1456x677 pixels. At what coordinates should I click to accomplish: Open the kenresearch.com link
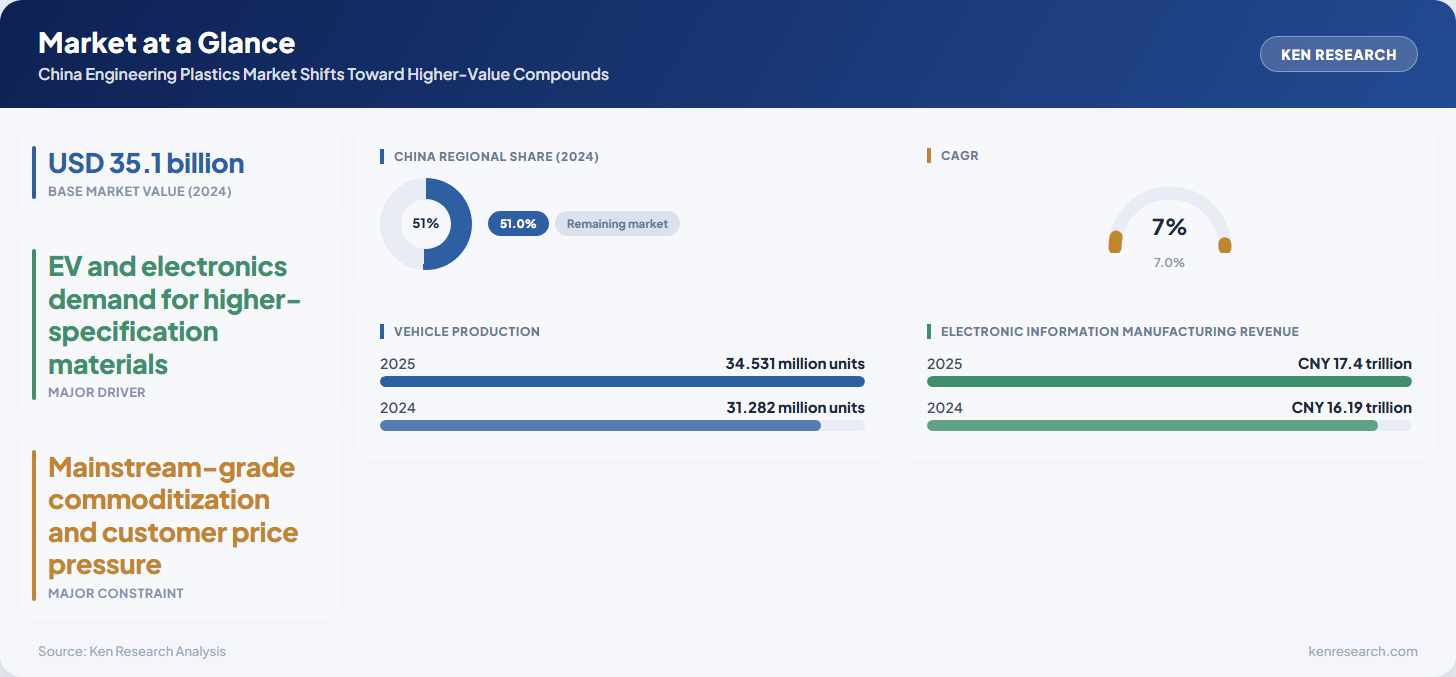pos(1363,651)
